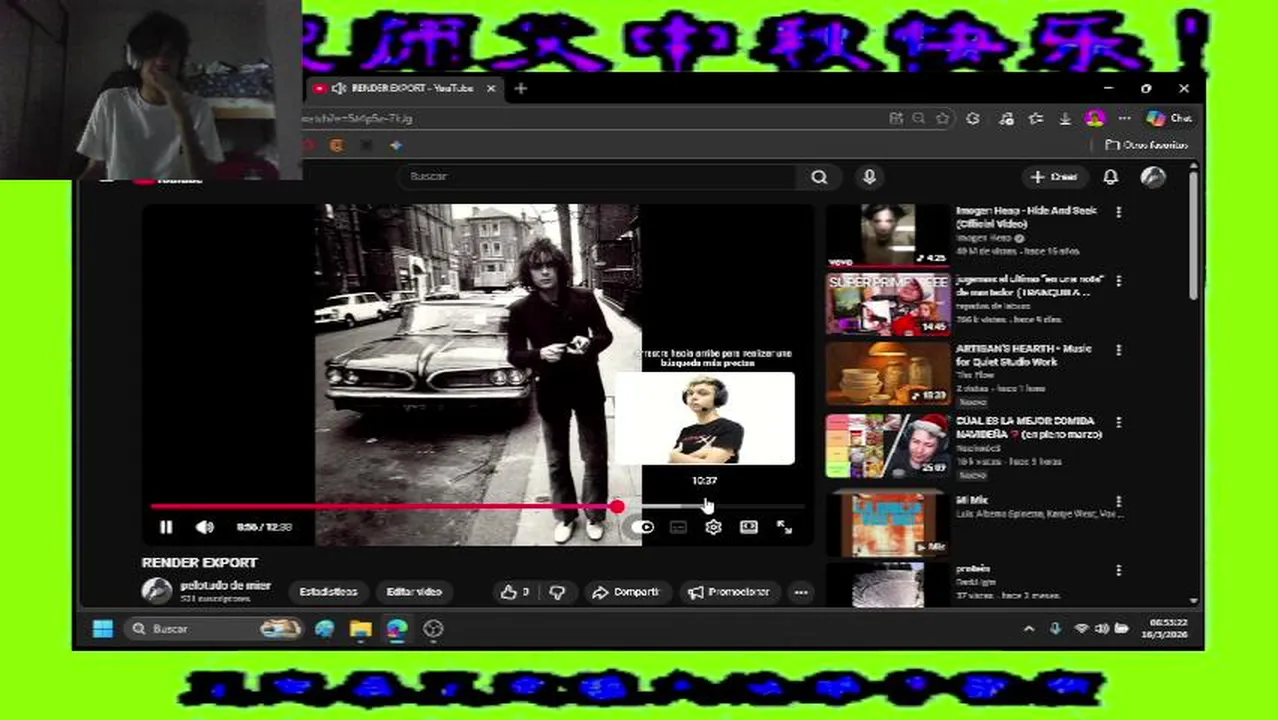Mute the video with the speaker icon
The image size is (1278, 720).
point(205,527)
